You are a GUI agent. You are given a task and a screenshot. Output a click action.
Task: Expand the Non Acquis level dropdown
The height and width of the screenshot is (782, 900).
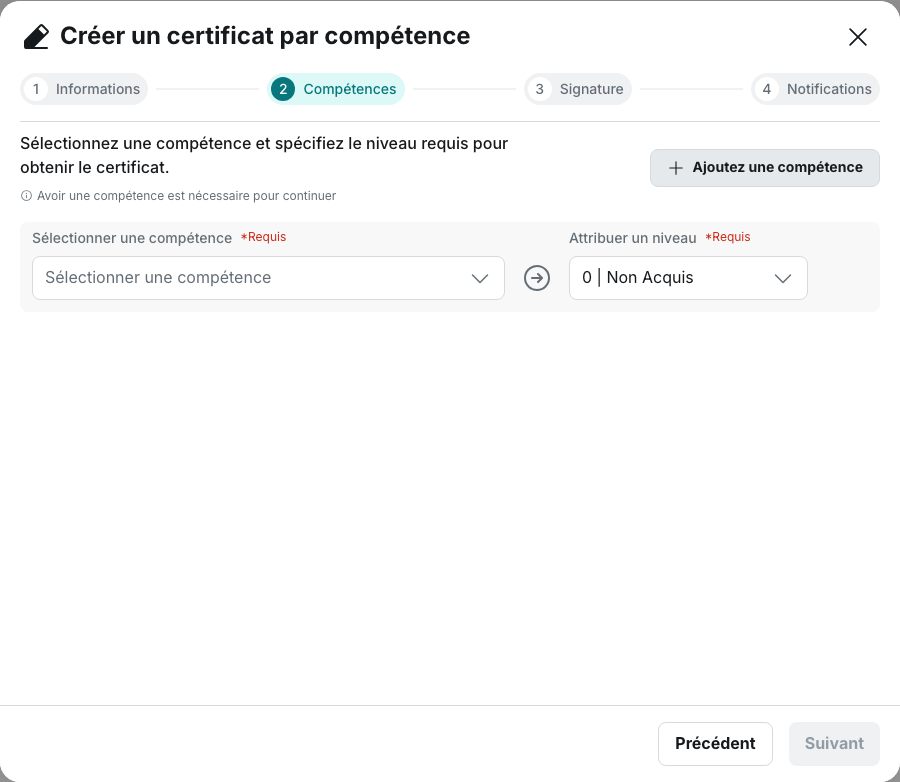click(688, 278)
